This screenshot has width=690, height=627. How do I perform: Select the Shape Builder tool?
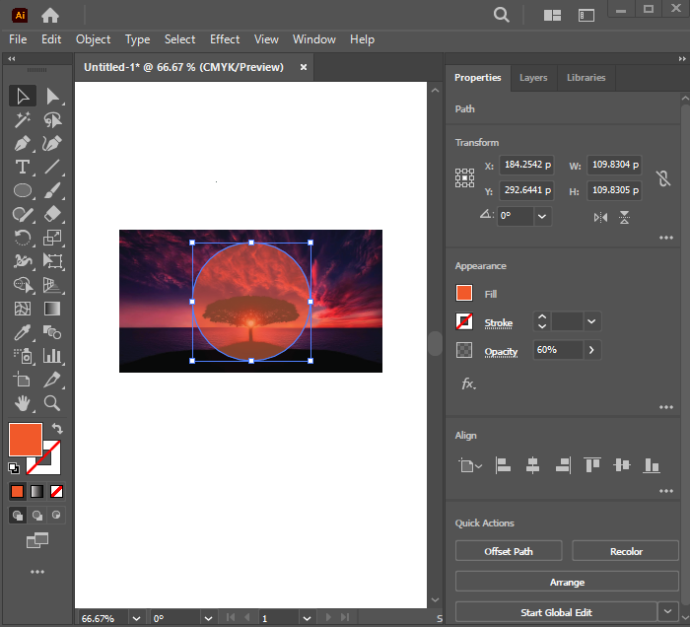[x=22, y=285]
